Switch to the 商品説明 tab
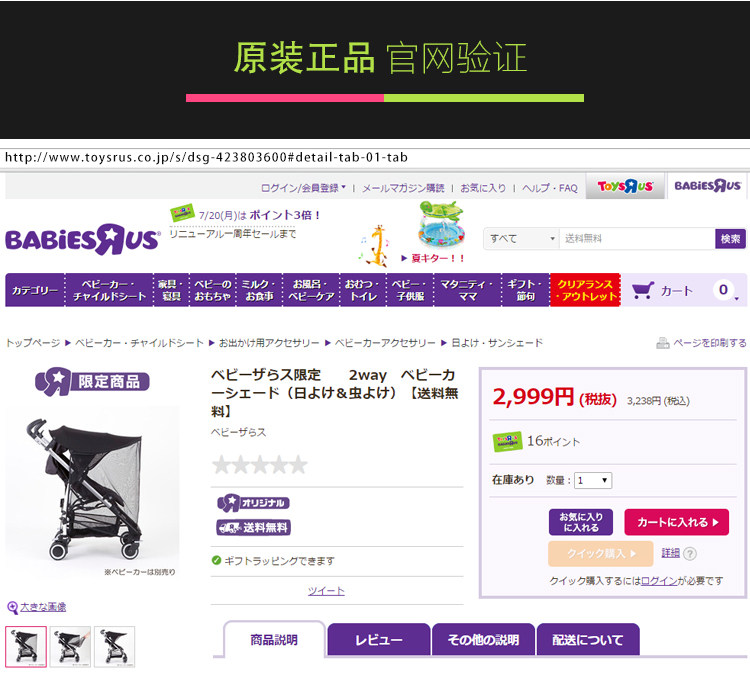Screen dimensions: 750x679 274,639
